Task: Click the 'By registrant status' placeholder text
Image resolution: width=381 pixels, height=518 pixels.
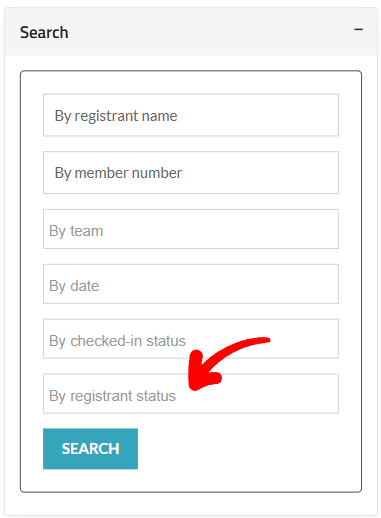Action: (112, 396)
